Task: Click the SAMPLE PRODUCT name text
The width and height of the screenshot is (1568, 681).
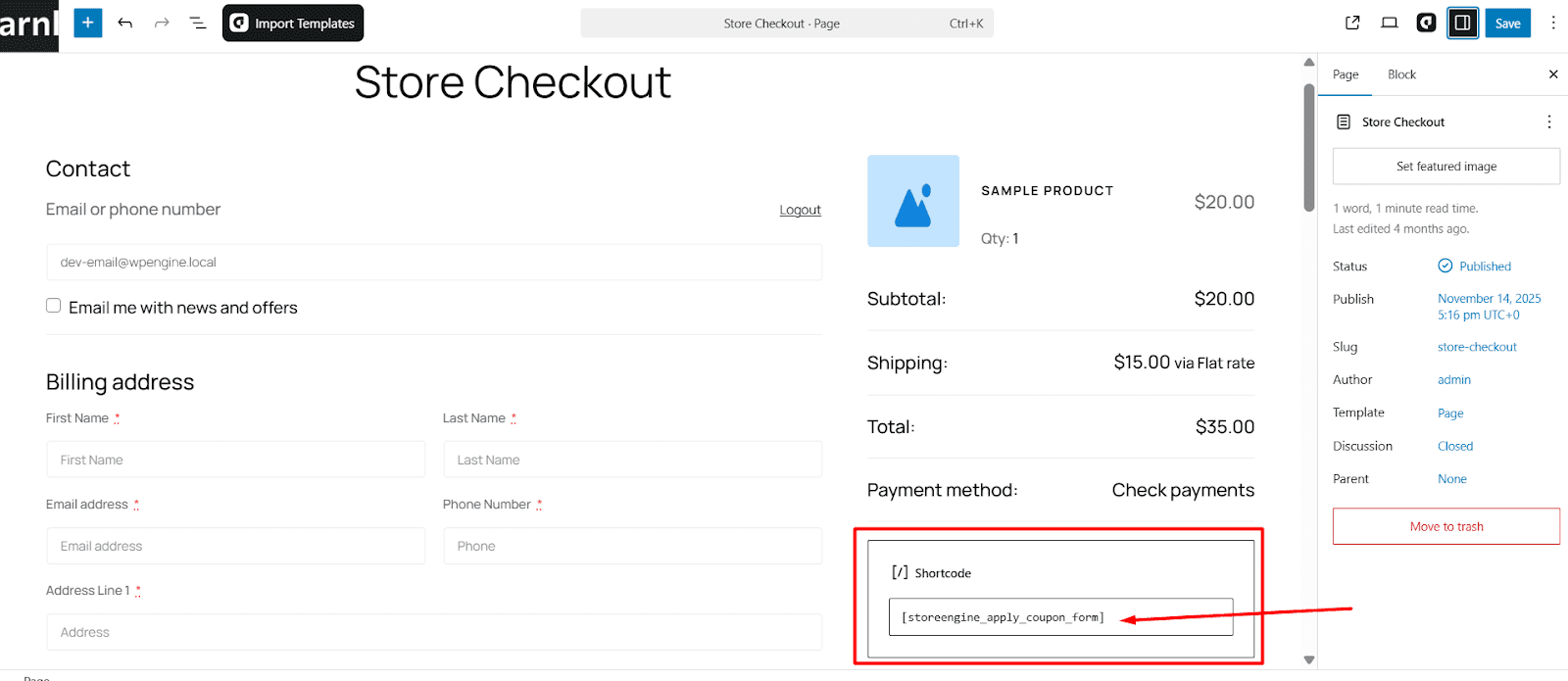Action: click(x=1047, y=191)
